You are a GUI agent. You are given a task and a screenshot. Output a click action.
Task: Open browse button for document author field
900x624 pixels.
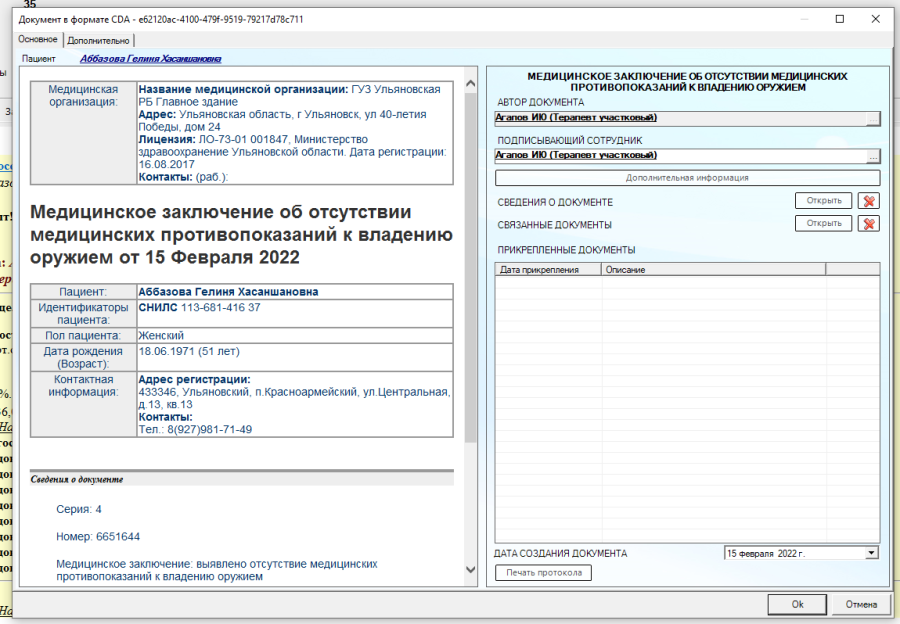coord(872,119)
